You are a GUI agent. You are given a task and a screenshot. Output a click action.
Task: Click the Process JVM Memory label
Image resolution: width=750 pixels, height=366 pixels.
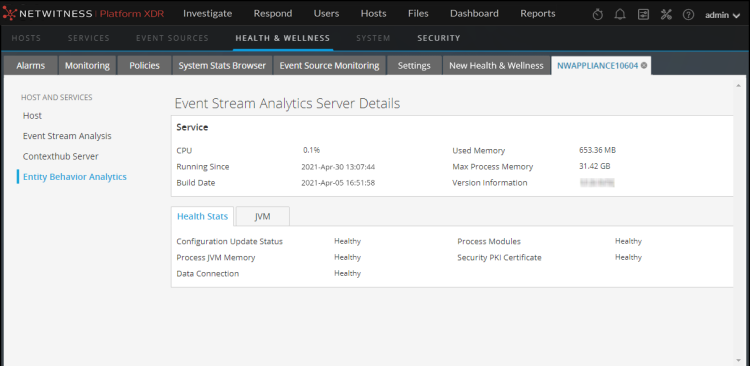(216, 257)
